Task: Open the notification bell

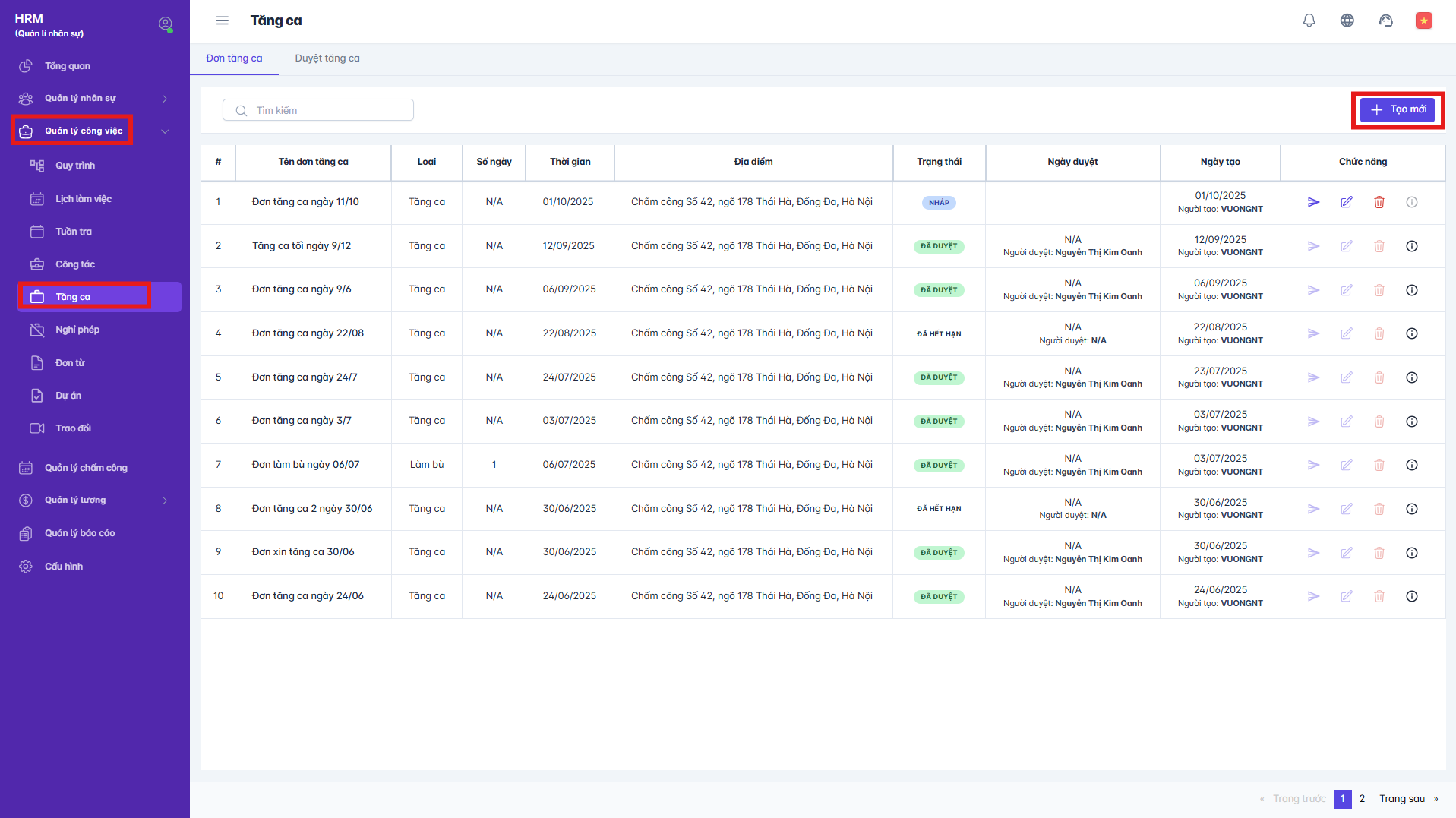Action: tap(1309, 21)
